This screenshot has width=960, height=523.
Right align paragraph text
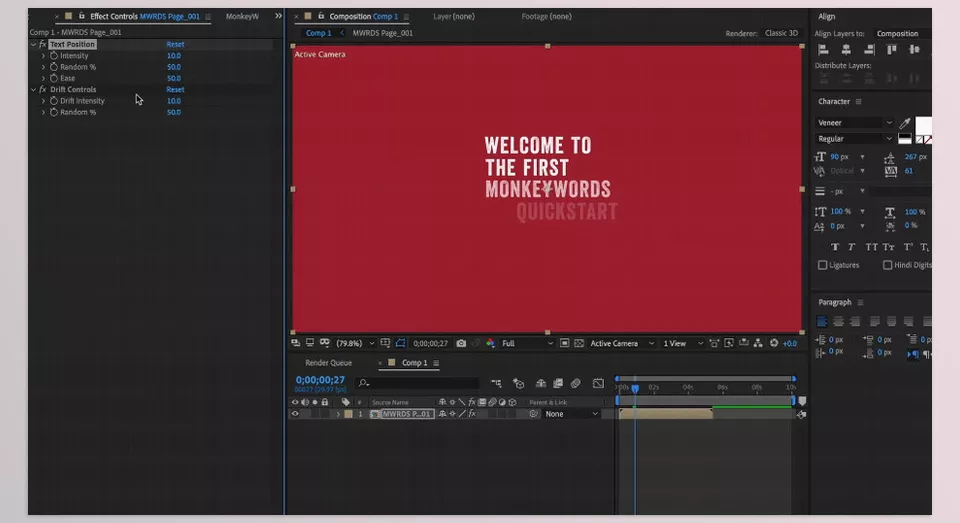855,322
